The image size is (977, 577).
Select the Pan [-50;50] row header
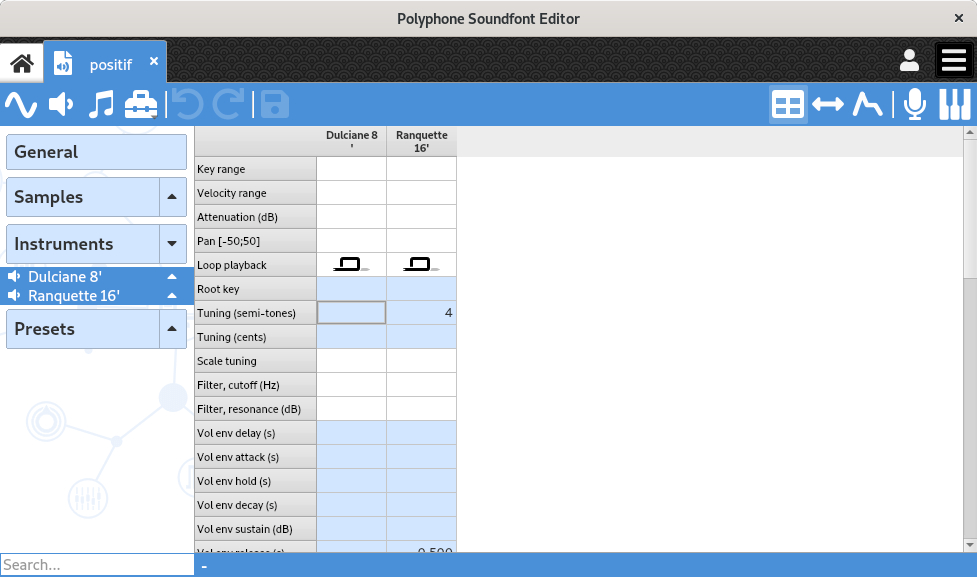tap(255, 241)
